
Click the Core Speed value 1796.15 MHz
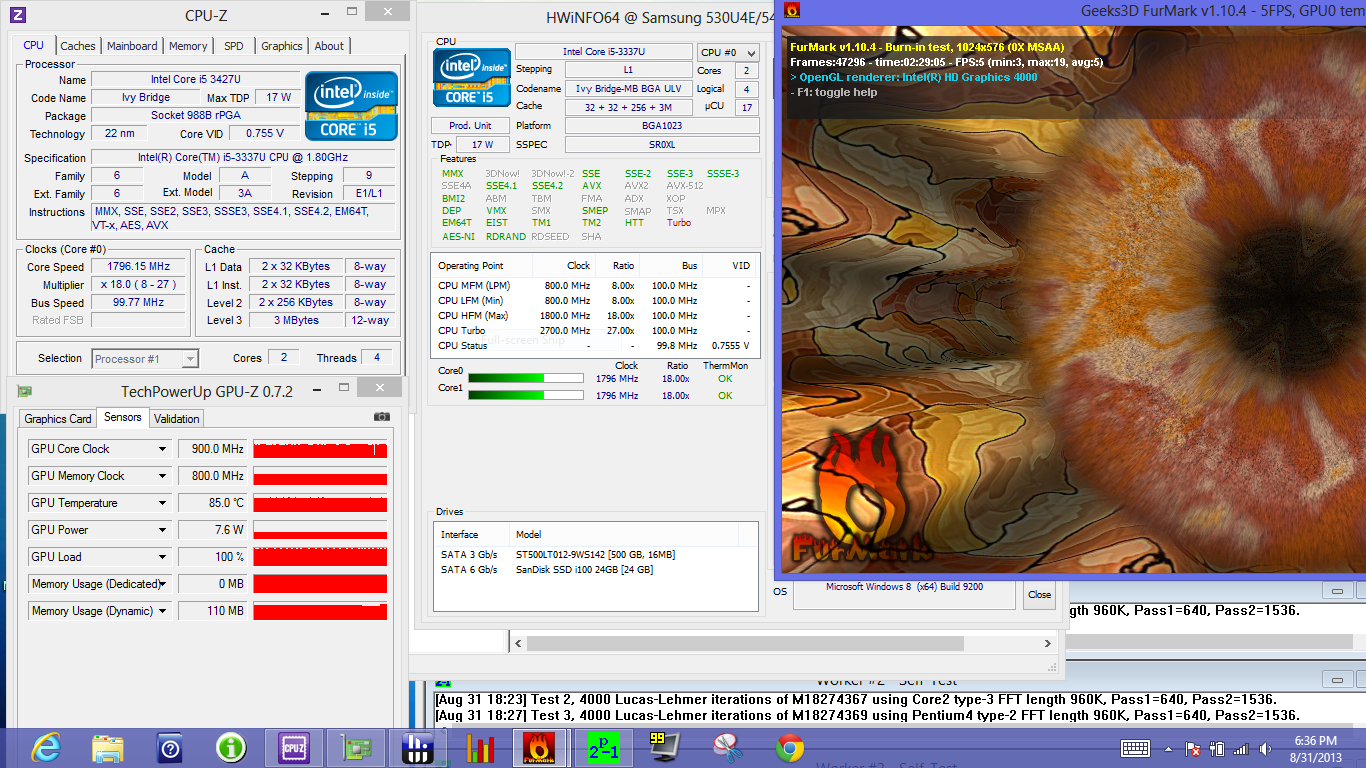[139, 267]
